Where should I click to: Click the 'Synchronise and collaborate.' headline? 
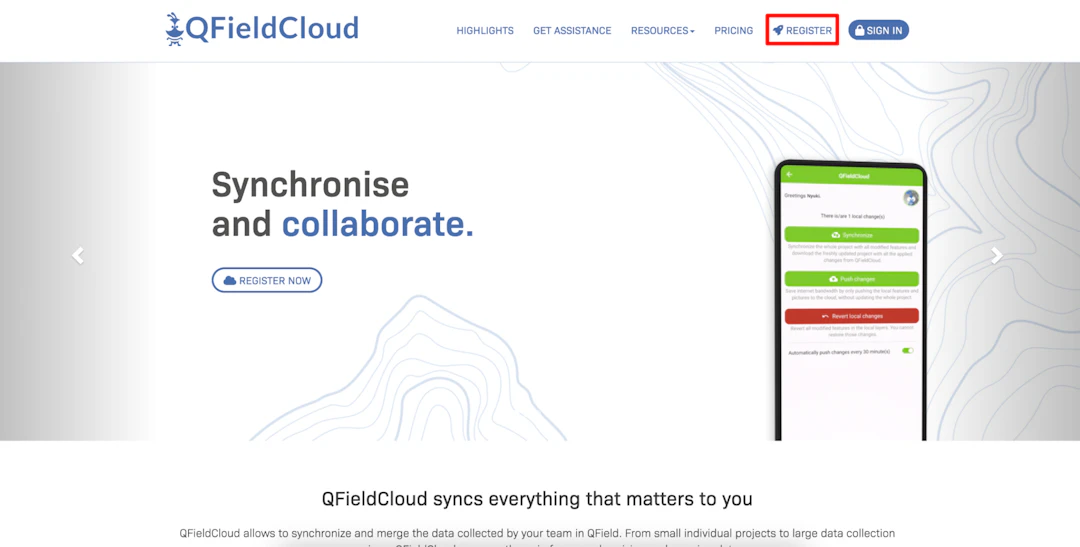[x=342, y=205]
